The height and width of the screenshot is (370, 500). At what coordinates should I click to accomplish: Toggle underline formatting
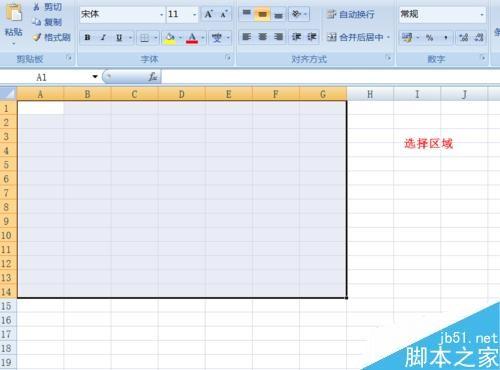tap(119, 37)
